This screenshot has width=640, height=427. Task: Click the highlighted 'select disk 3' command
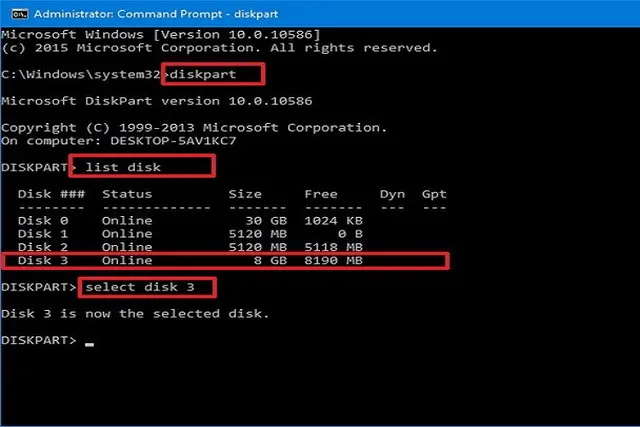[140, 287]
